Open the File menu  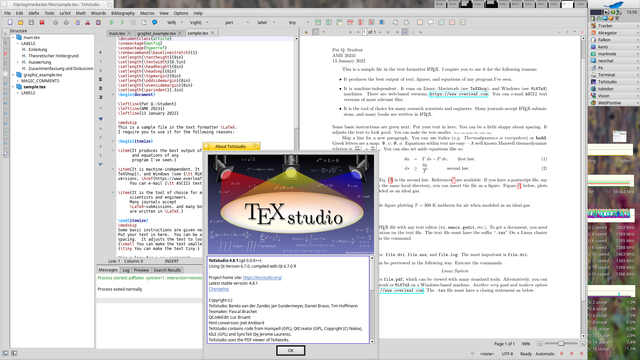click(7, 13)
